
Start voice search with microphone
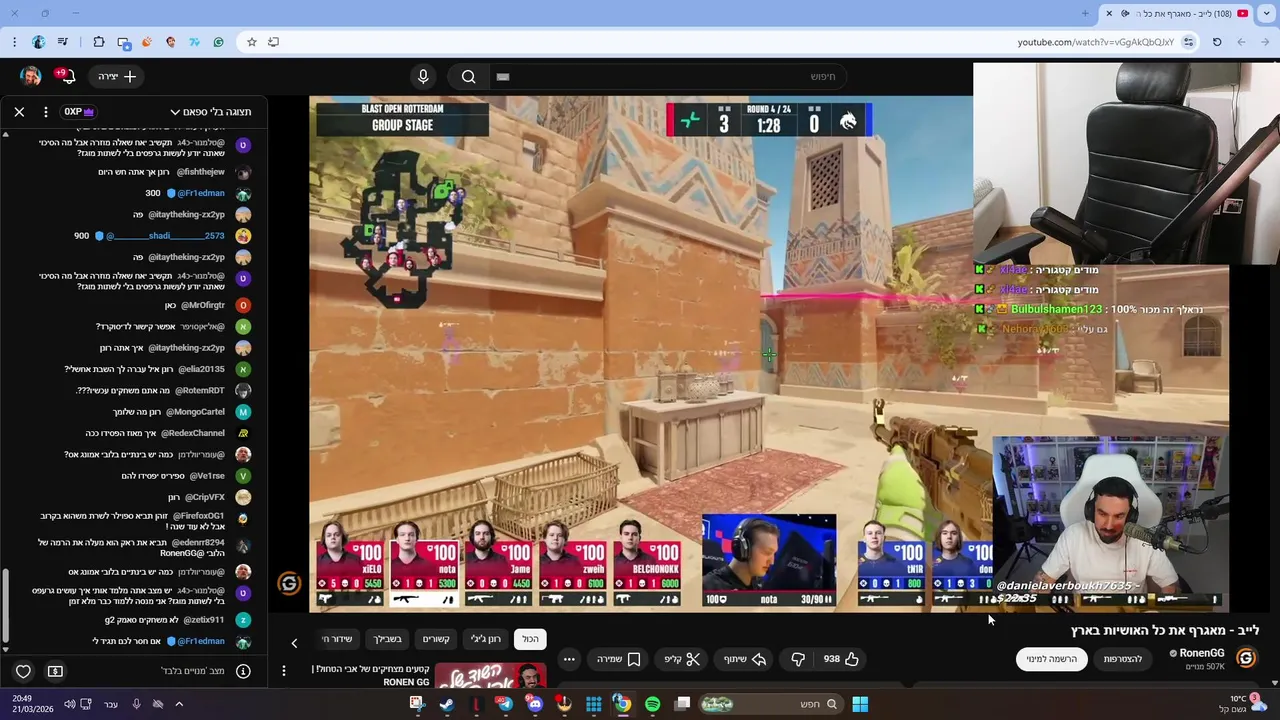(x=423, y=76)
